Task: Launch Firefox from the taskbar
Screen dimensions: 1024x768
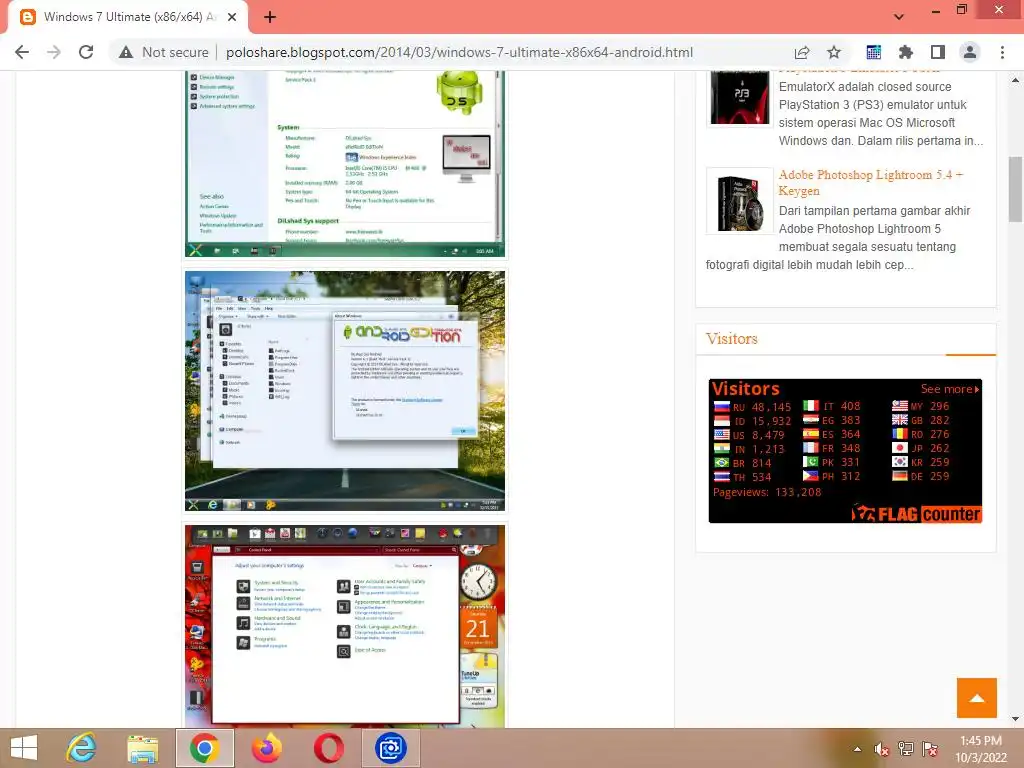Action: [x=266, y=748]
